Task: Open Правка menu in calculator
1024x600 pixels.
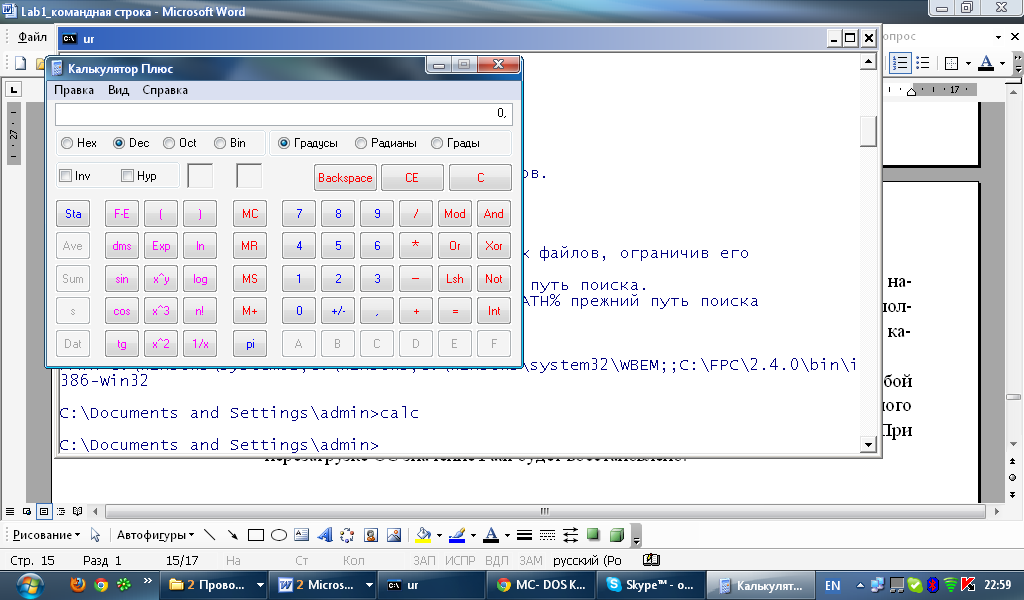Action: (x=74, y=90)
